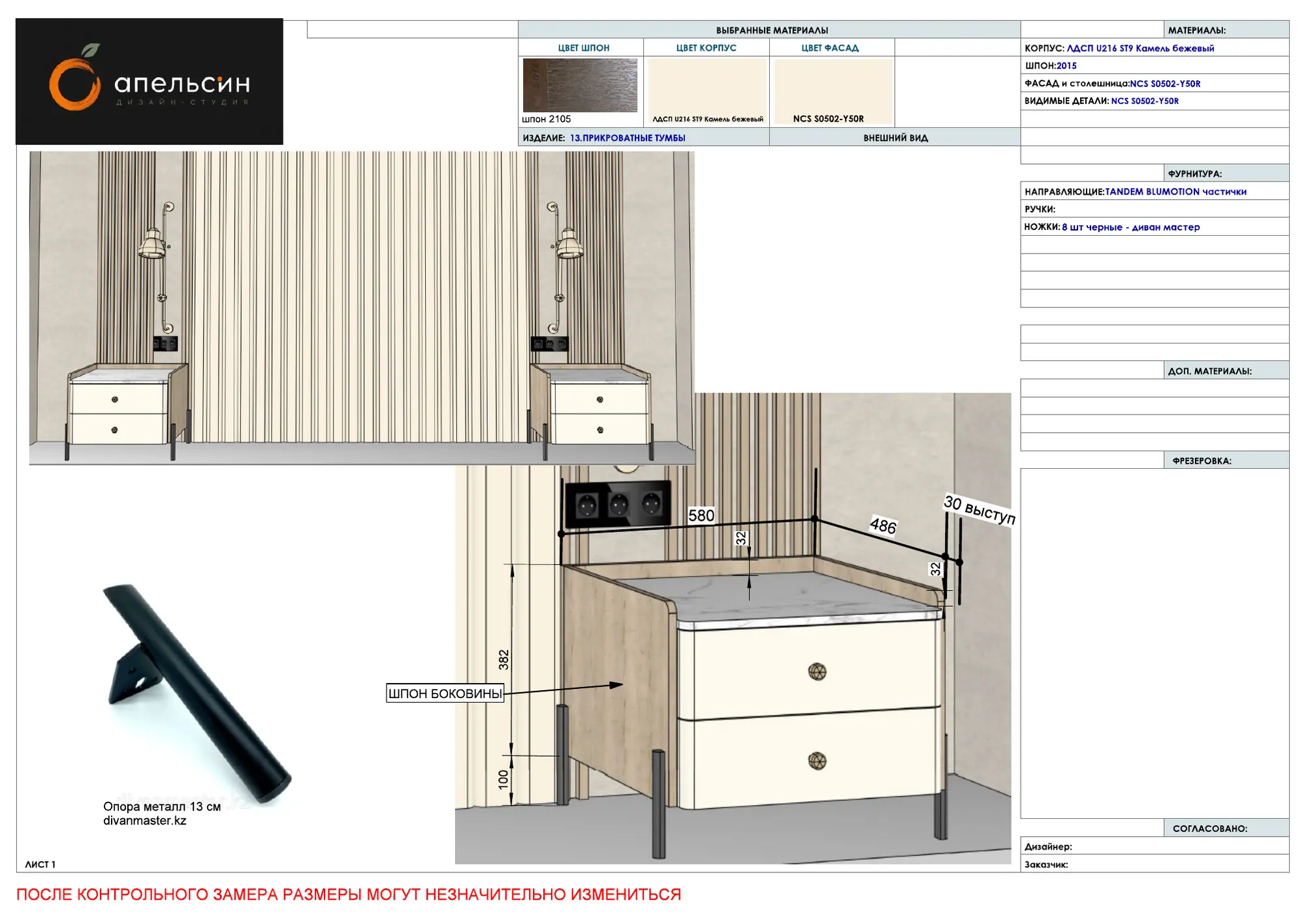Click the 486 depth dimension

(883, 526)
